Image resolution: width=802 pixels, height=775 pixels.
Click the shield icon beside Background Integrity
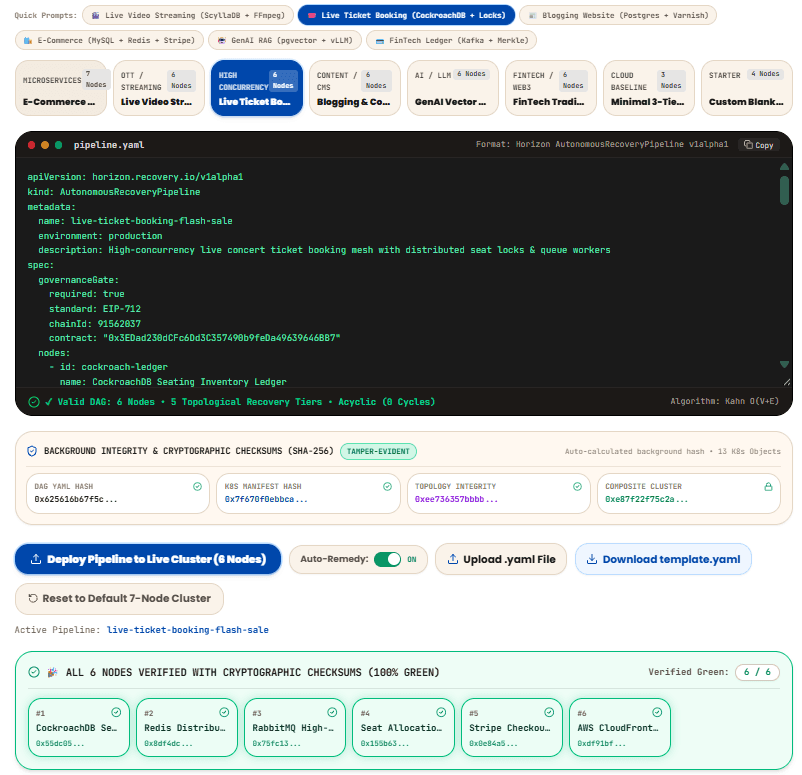32,451
